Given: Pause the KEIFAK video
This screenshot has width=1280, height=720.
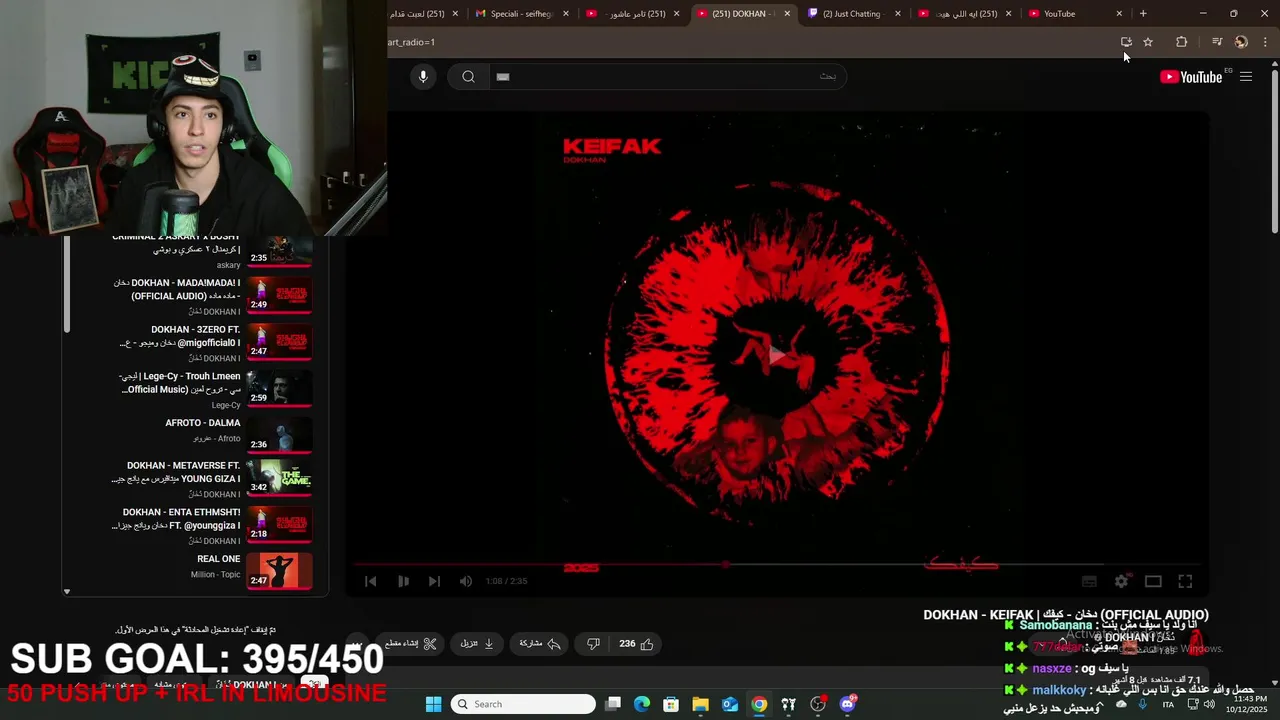Looking at the screenshot, I should (x=403, y=581).
